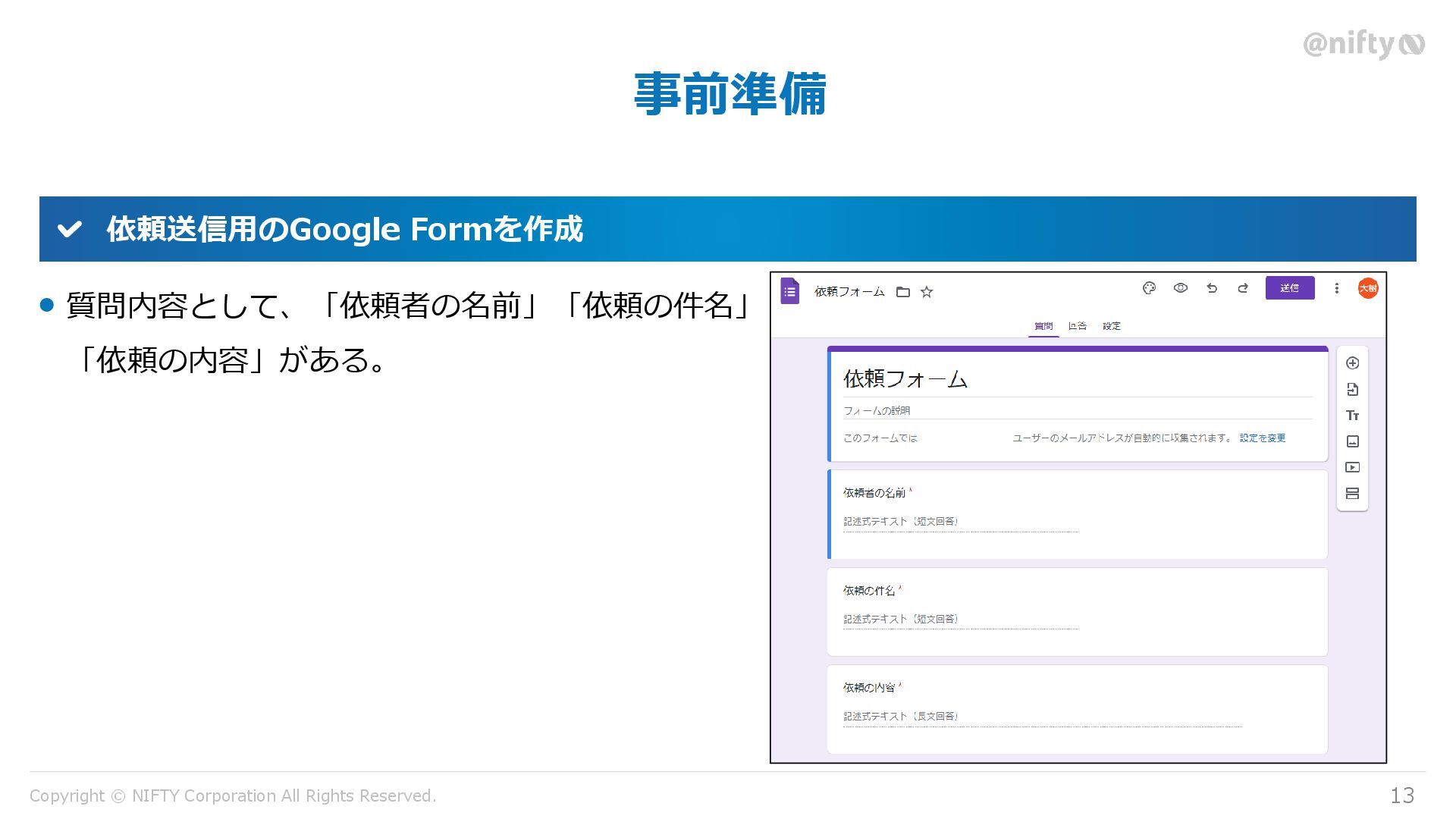The height and width of the screenshot is (819, 1456).
Task: Click the eye preview icon
Action: [1180, 288]
